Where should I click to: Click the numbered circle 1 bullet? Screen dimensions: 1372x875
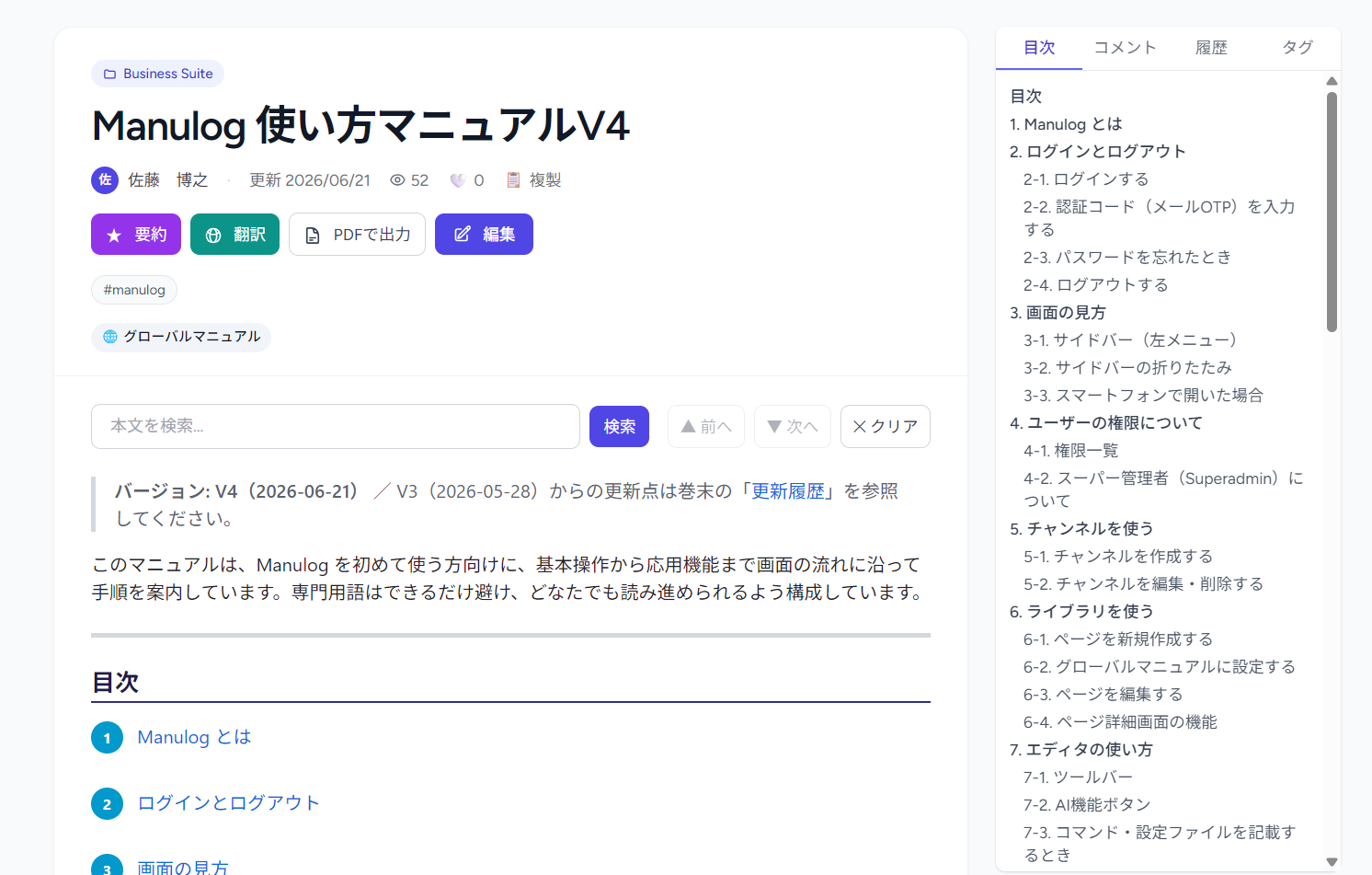pyautogui.click(x=107, y=738)
